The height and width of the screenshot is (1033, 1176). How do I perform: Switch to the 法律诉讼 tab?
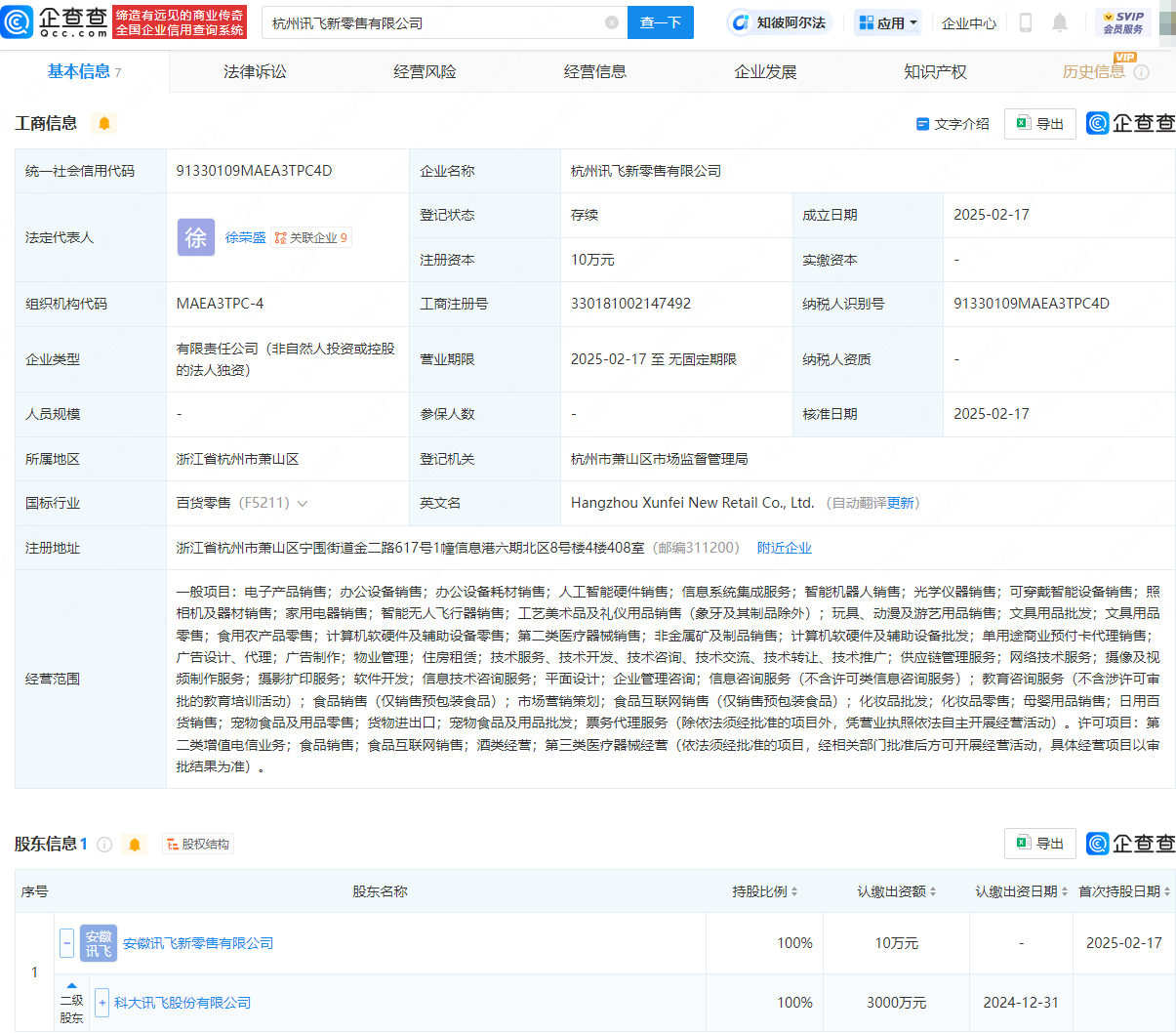255,71
